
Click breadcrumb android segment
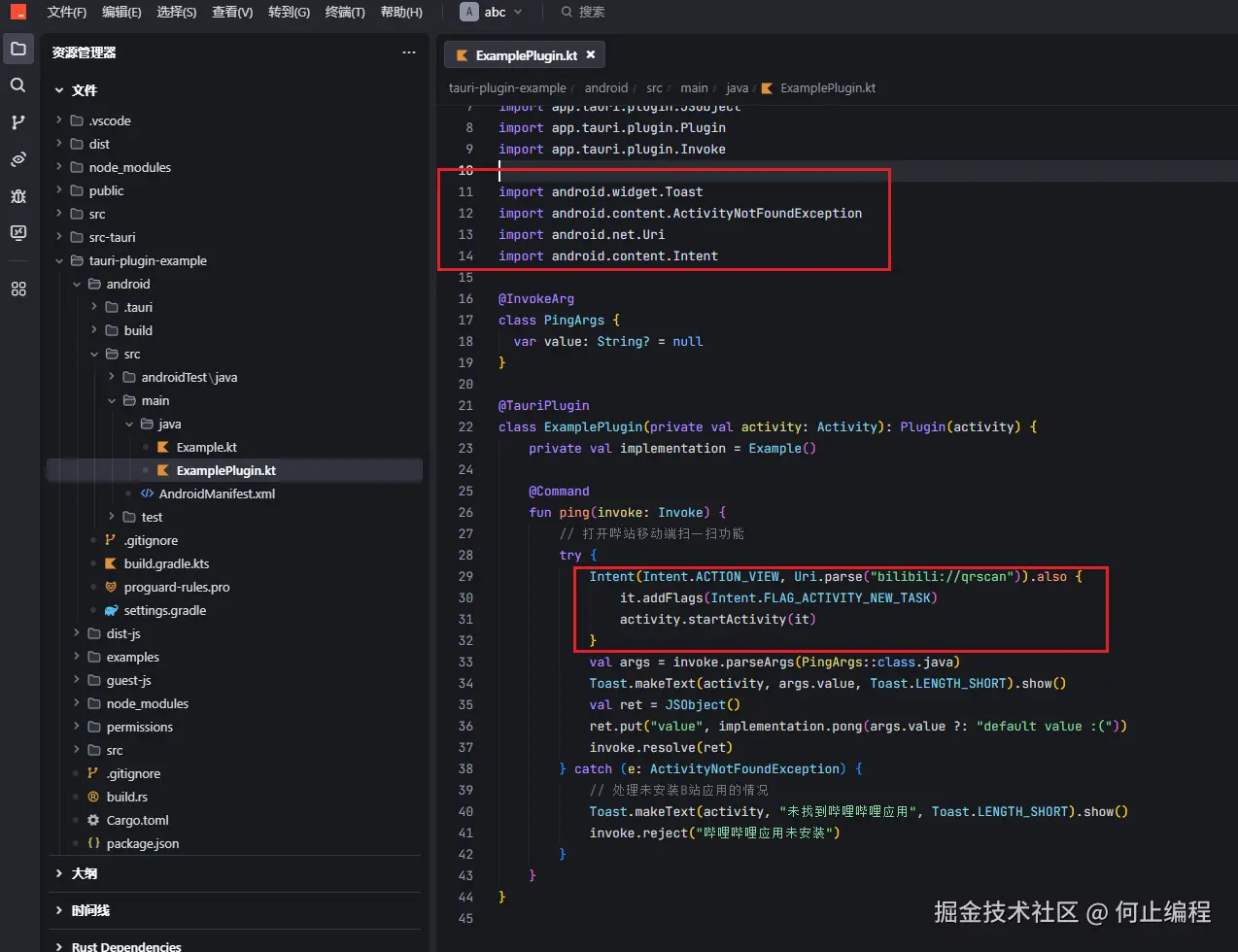pyautogui.click(x=606, y=87)
